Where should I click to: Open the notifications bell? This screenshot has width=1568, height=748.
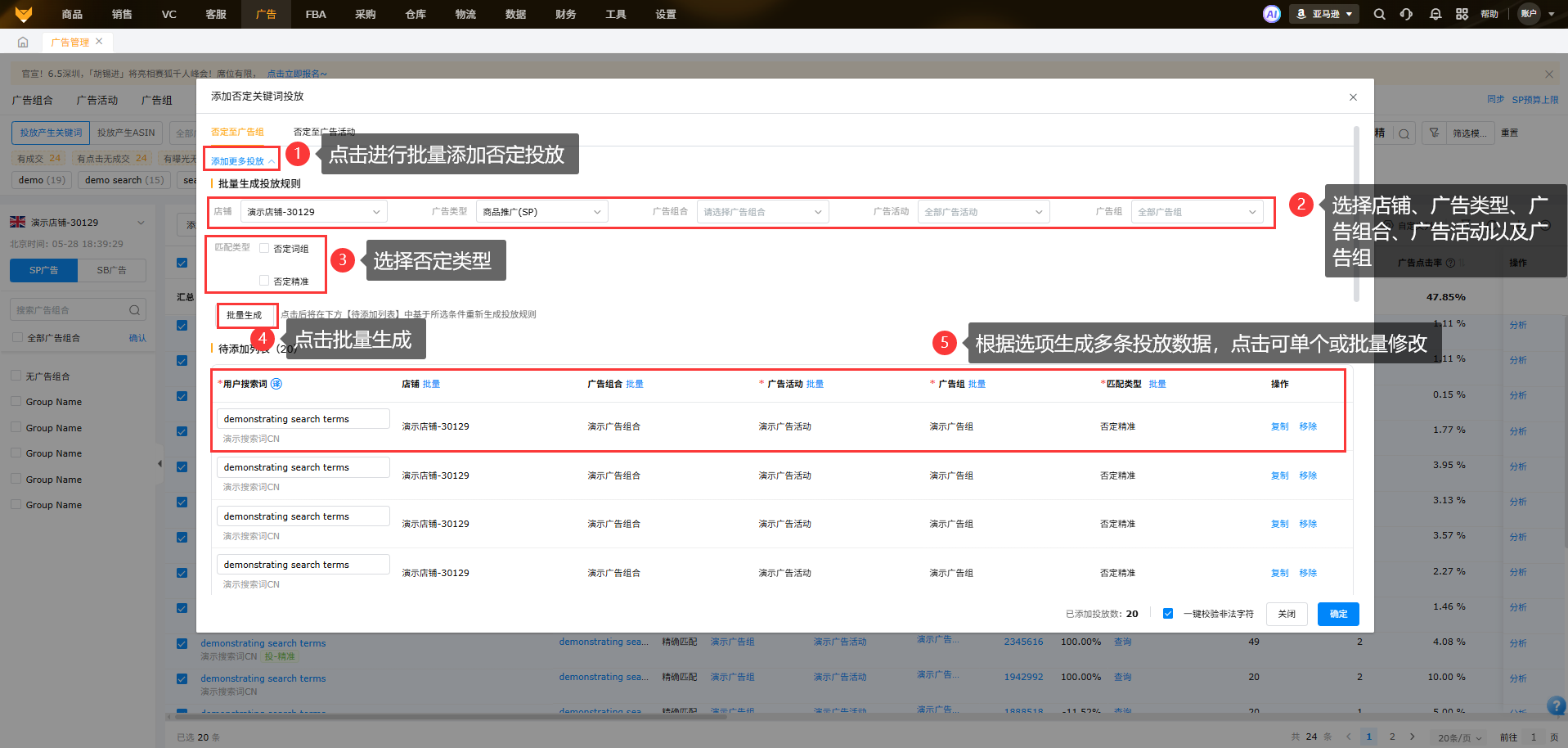(x=1435, y=14)
